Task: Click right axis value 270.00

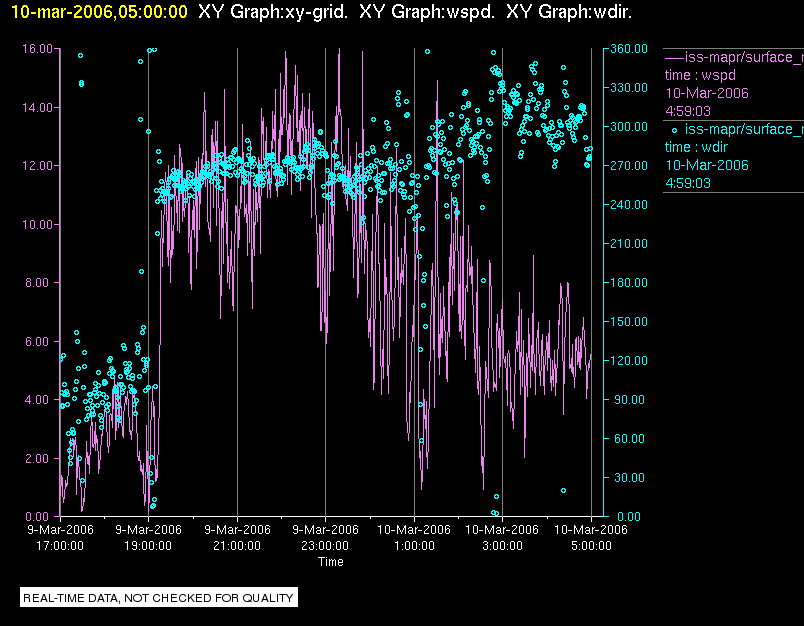Action: [x=629, y=166]
